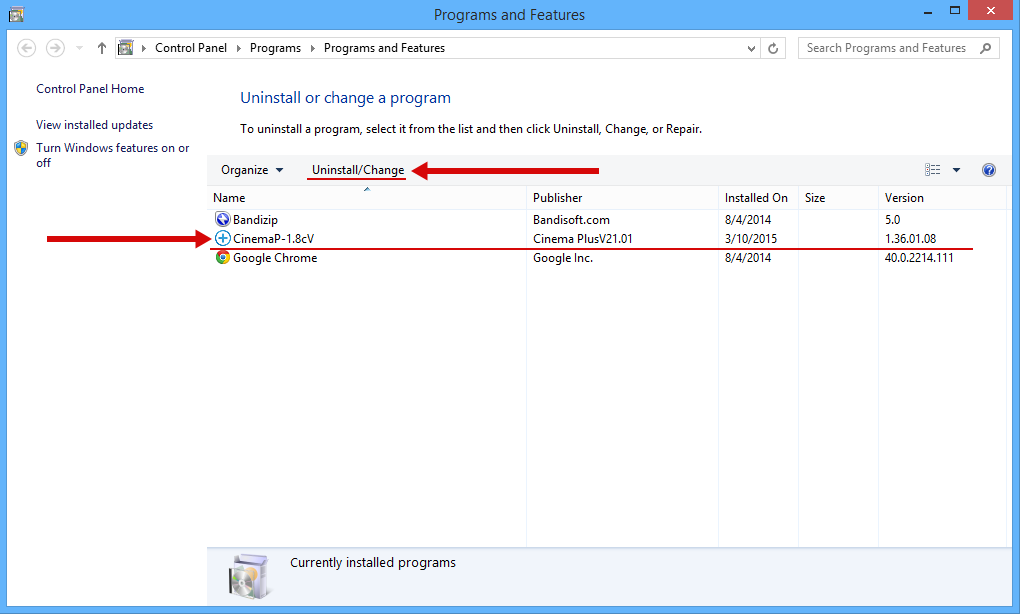
Task: Select Programs and Features breadcrumb
Action: tap(384, 48)
